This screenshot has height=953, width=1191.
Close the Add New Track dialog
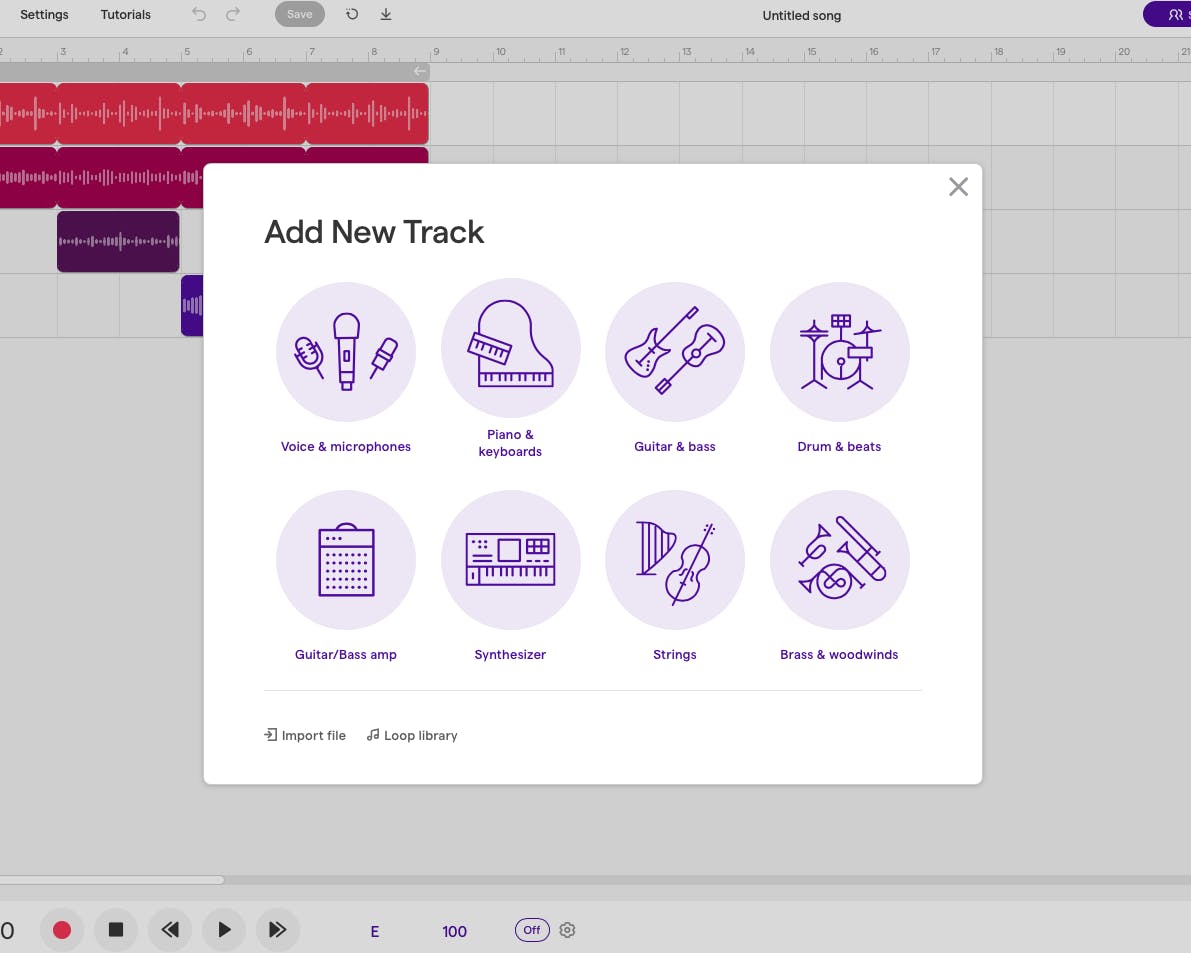click(x=958, y=187)
